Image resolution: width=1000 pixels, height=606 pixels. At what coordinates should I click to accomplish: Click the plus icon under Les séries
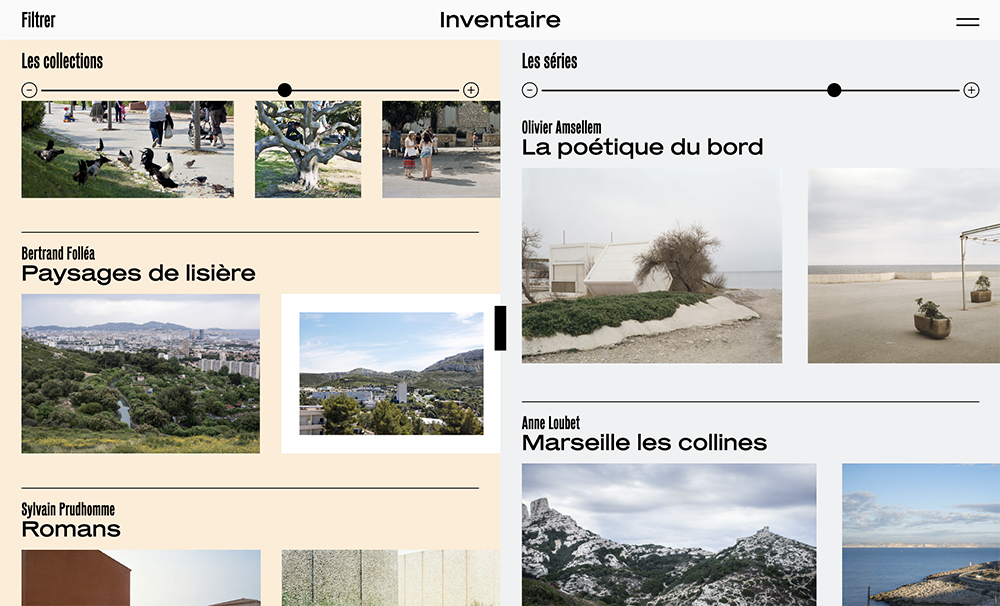pos(971,90)
